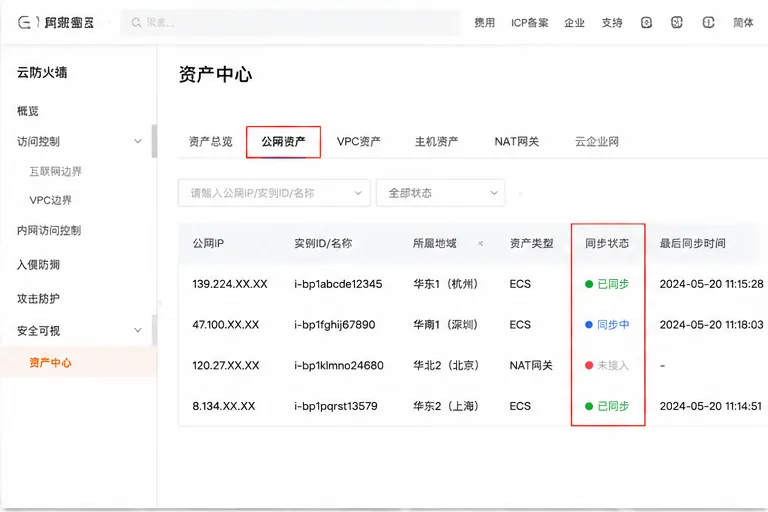Screen dimensions: 768x512
Task: Click the 最后同步时间 column header
Action: point(693,244)
